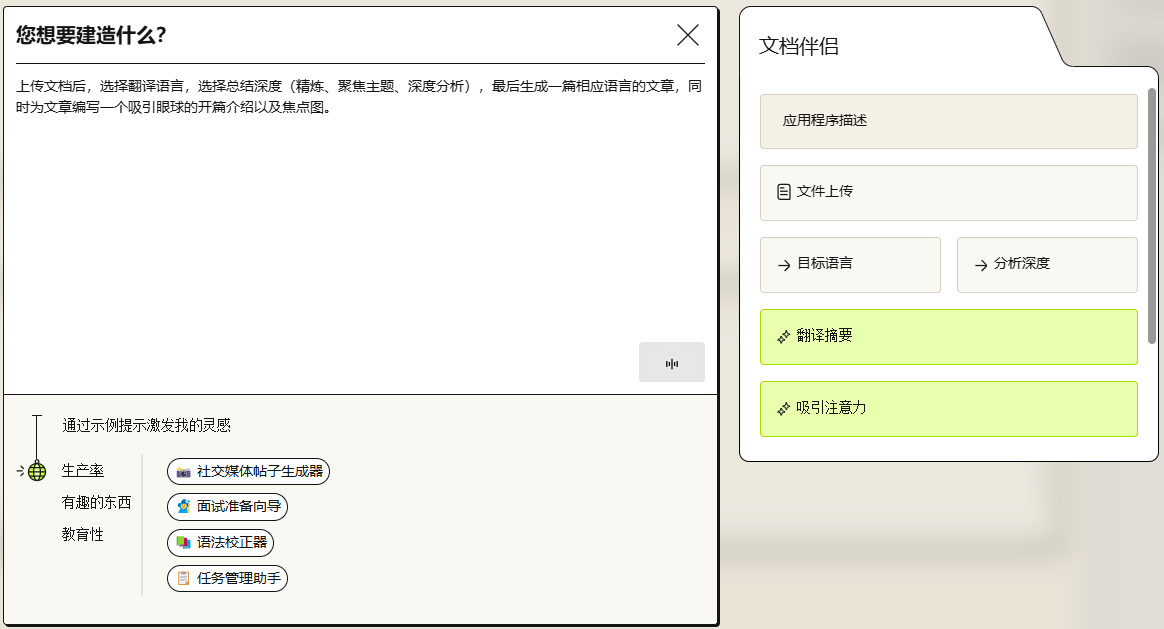Open the 目标语言 input node

coord(850,265)
